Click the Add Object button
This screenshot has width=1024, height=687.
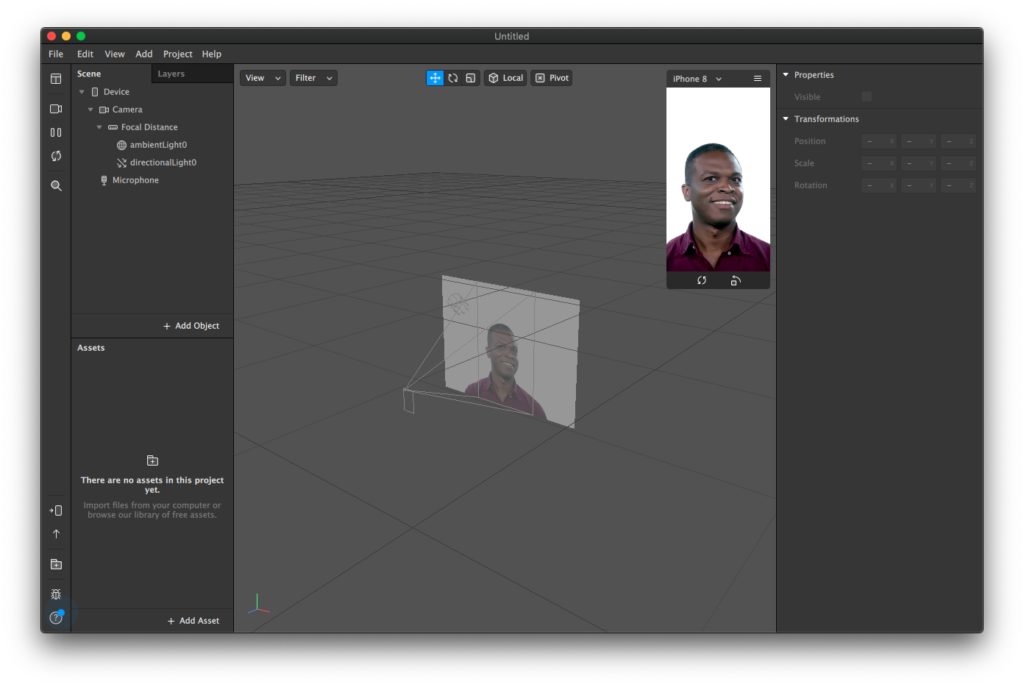click(x=191, y=326)
